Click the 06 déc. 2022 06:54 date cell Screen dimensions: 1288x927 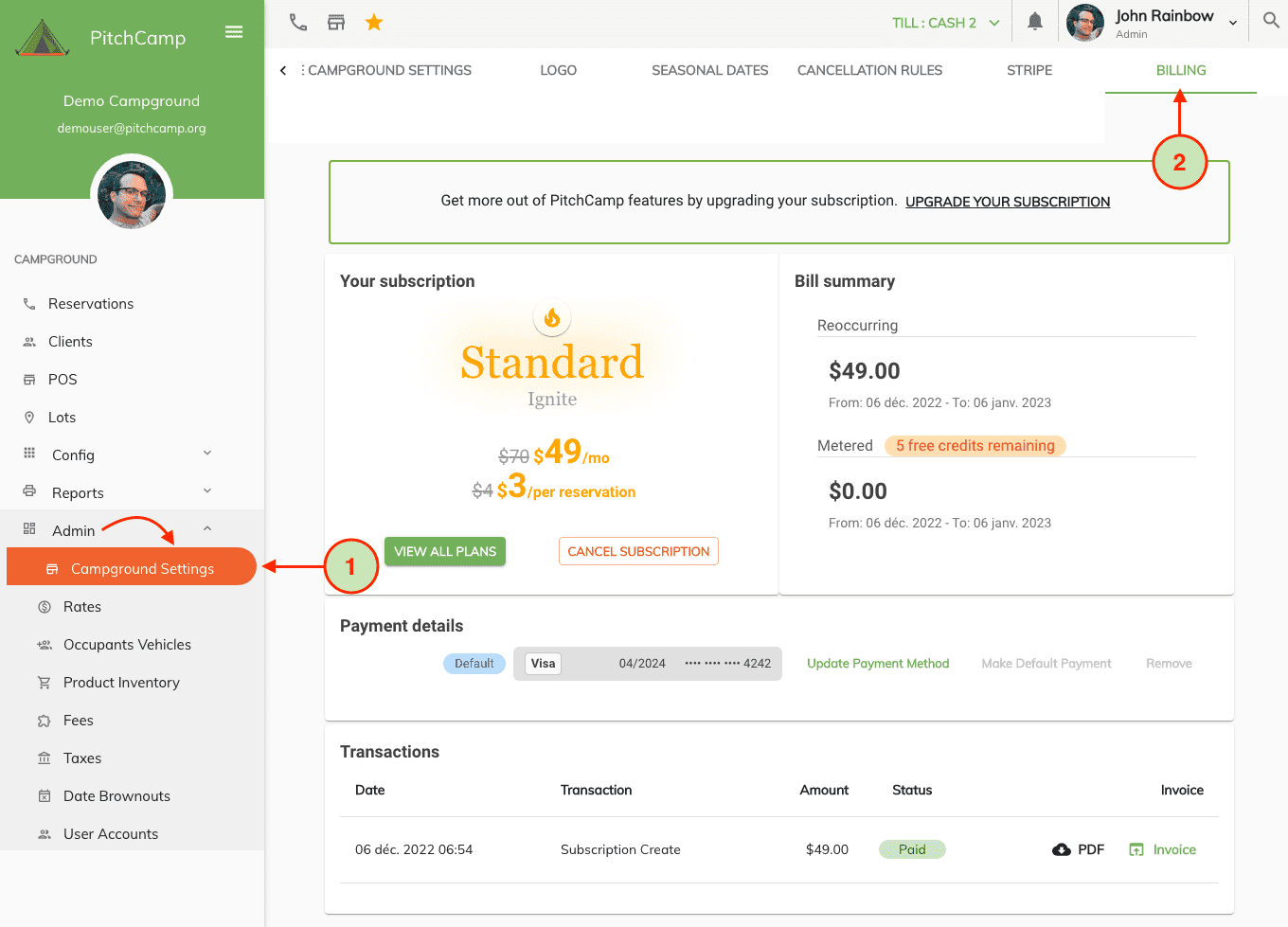click(x=414, y=849)
